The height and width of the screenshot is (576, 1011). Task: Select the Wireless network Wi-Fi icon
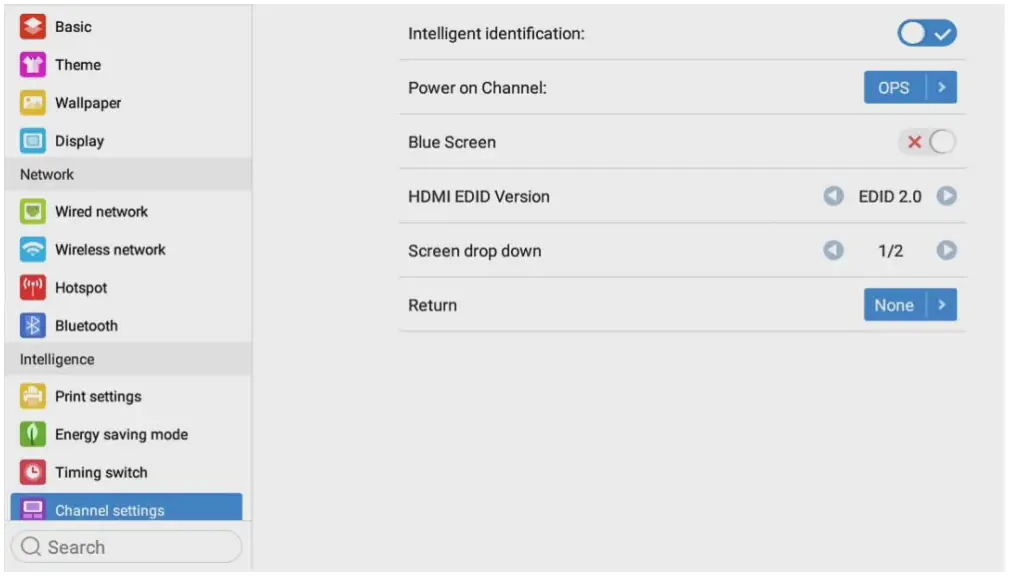click(33, 250)
